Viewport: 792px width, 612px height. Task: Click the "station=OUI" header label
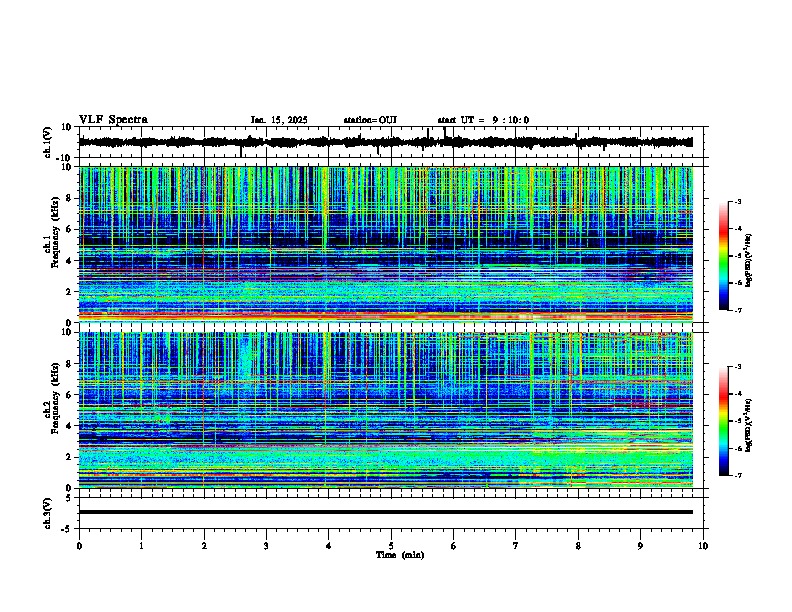click(x=370, y=120)
